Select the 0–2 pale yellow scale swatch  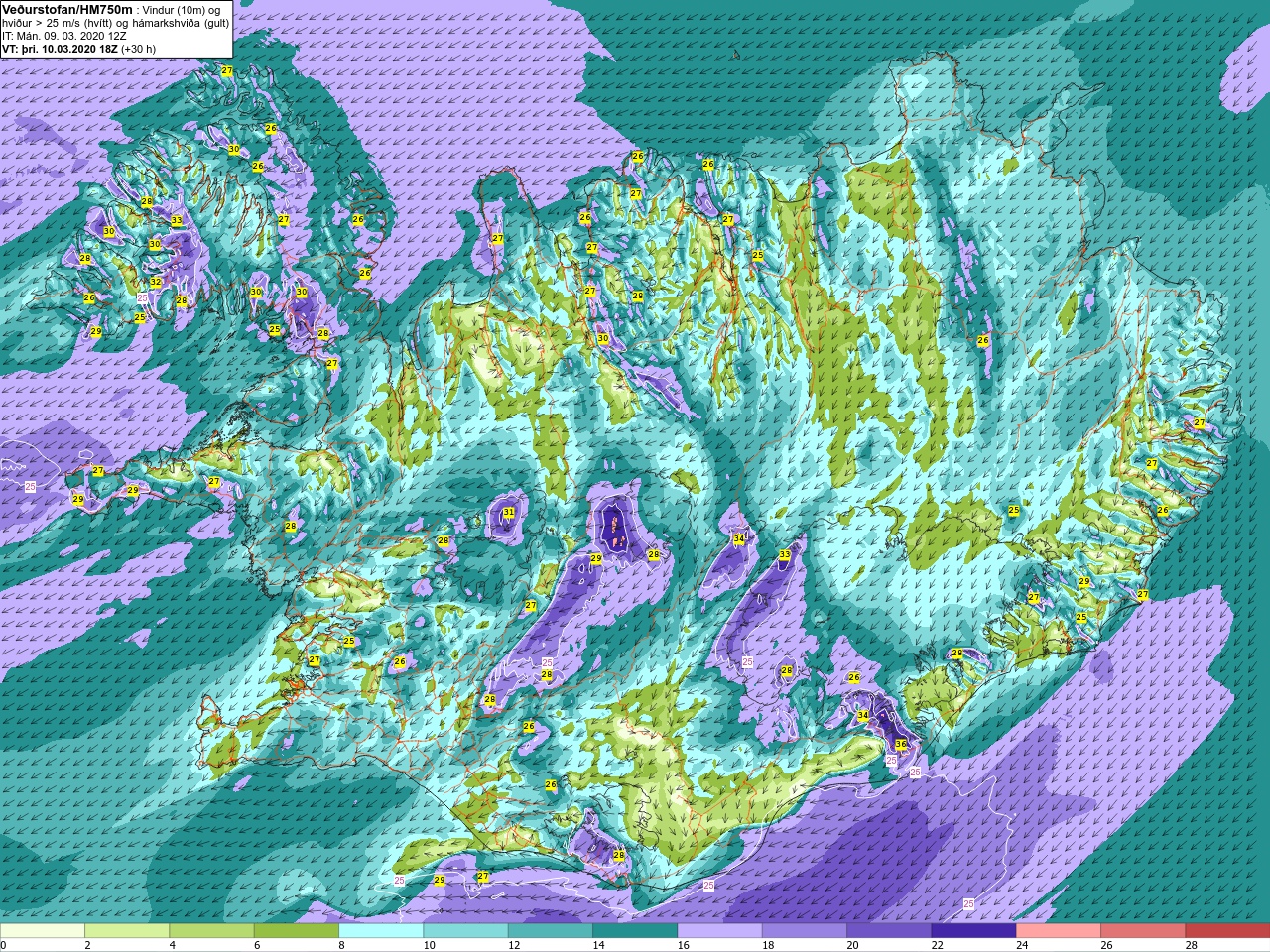[x=43, y=931]
